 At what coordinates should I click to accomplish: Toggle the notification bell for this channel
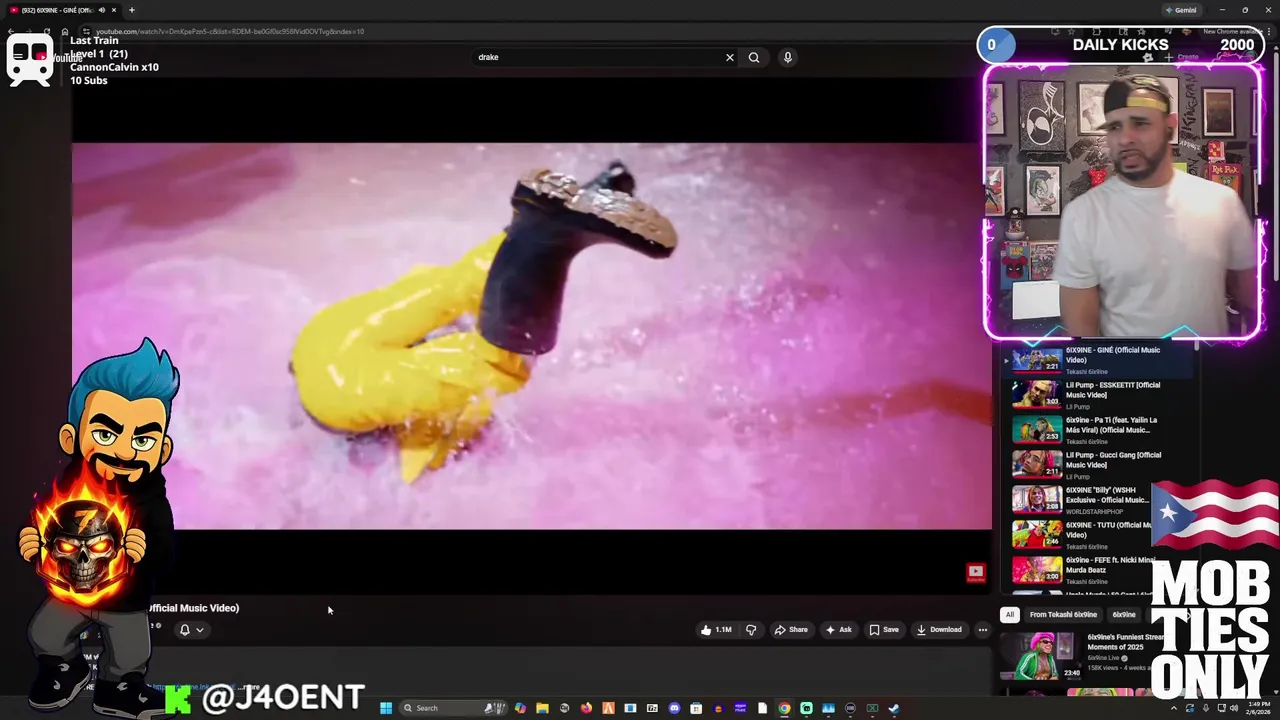[184, 630]
